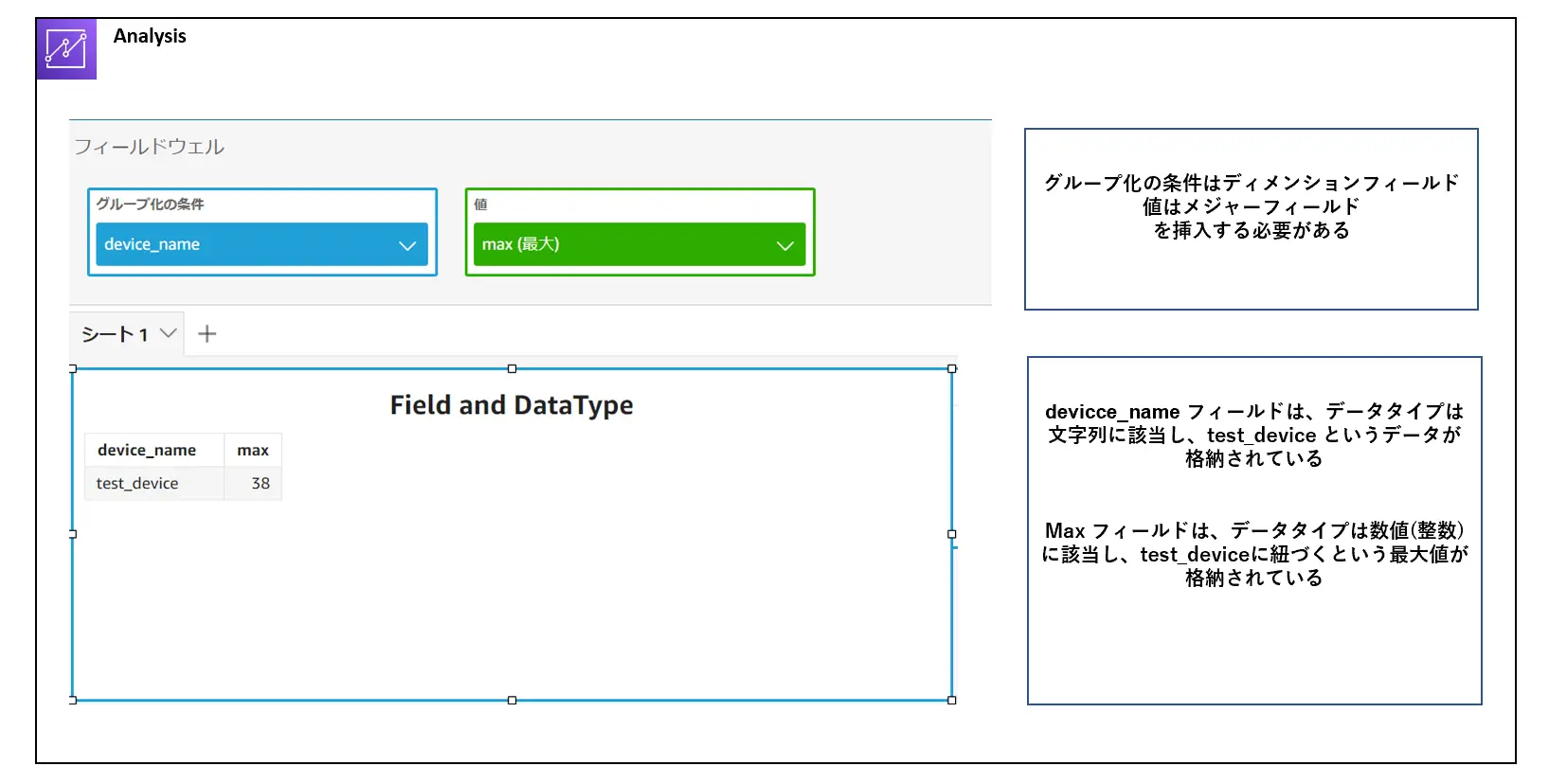Click the bottom-right corner handle of visual
This screenshot has height=784, width=1549.
pos(952,701)
